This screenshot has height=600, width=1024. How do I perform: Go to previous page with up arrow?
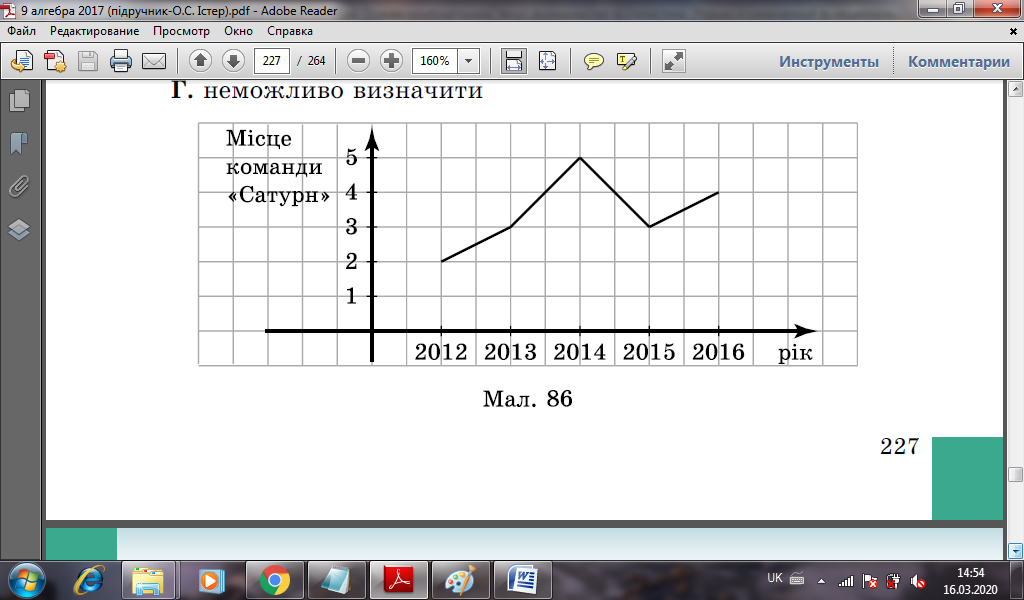tap(200, 61)
